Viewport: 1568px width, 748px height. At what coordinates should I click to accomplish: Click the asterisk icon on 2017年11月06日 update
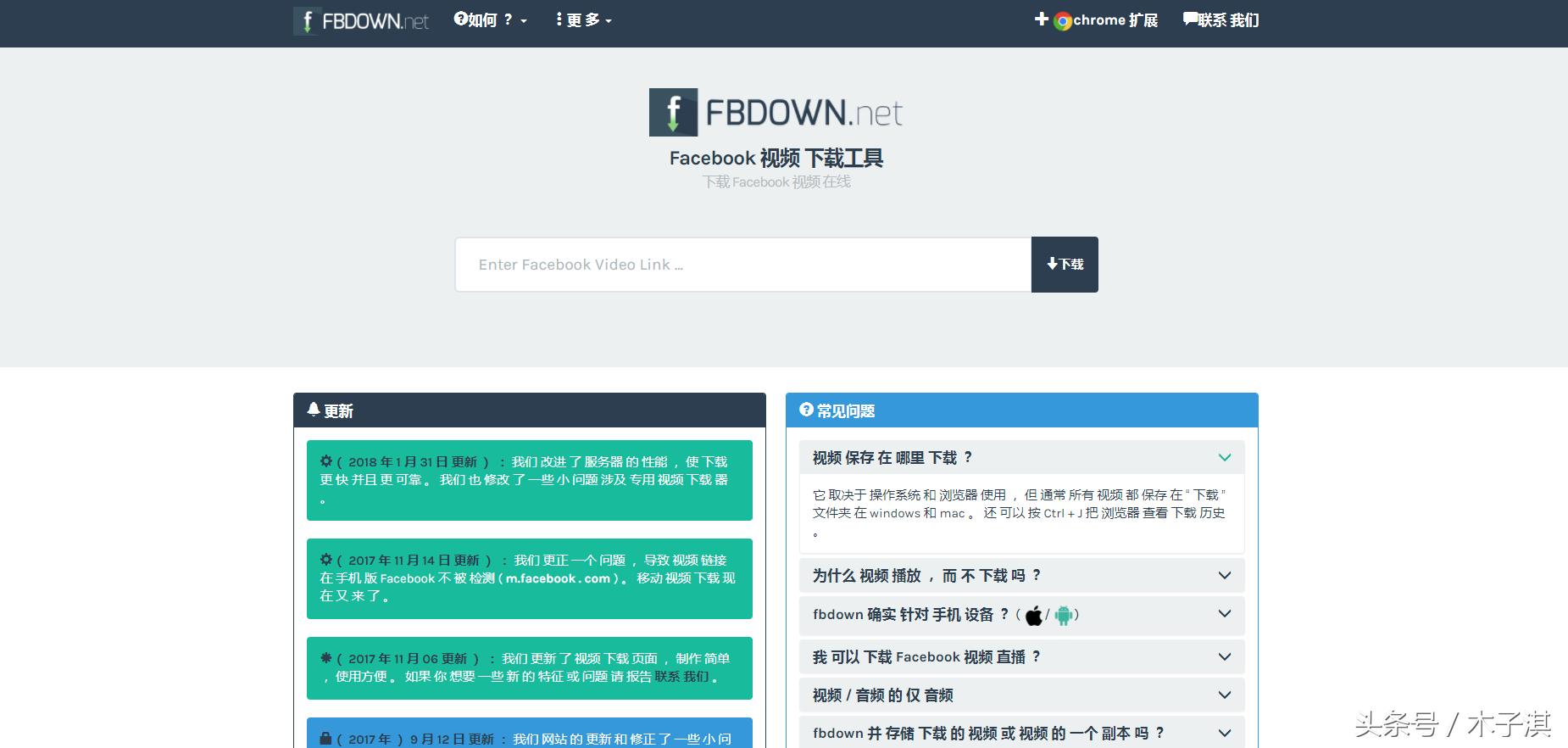pos(326,658)
